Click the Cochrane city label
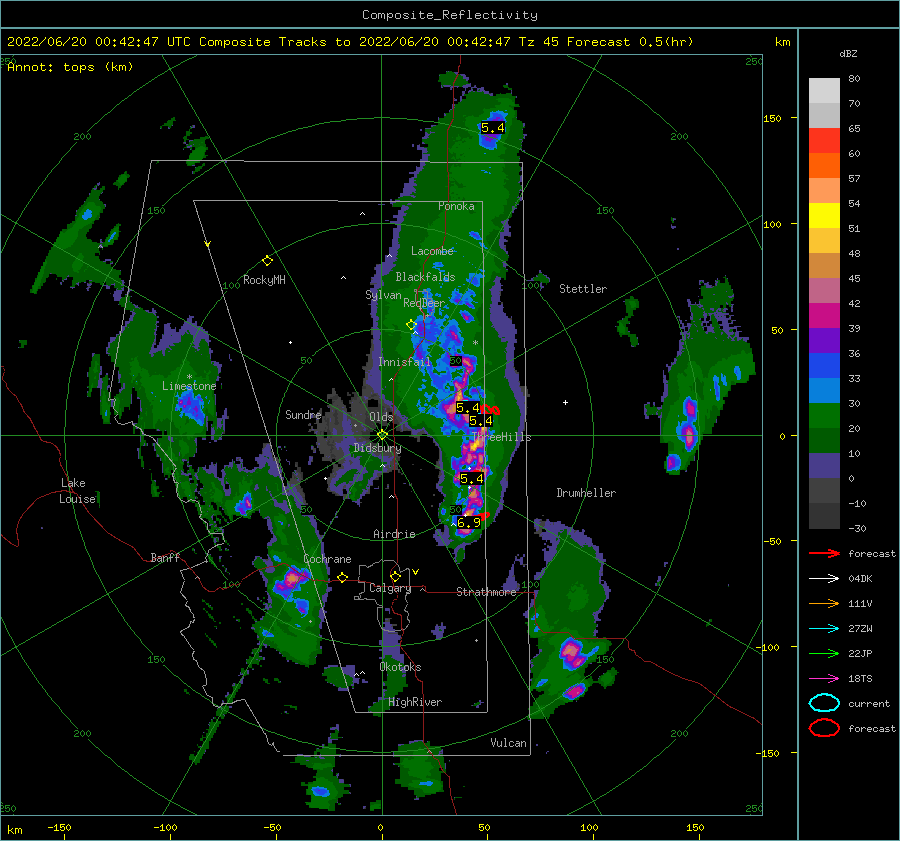The image size is (900, 841). 327,559
